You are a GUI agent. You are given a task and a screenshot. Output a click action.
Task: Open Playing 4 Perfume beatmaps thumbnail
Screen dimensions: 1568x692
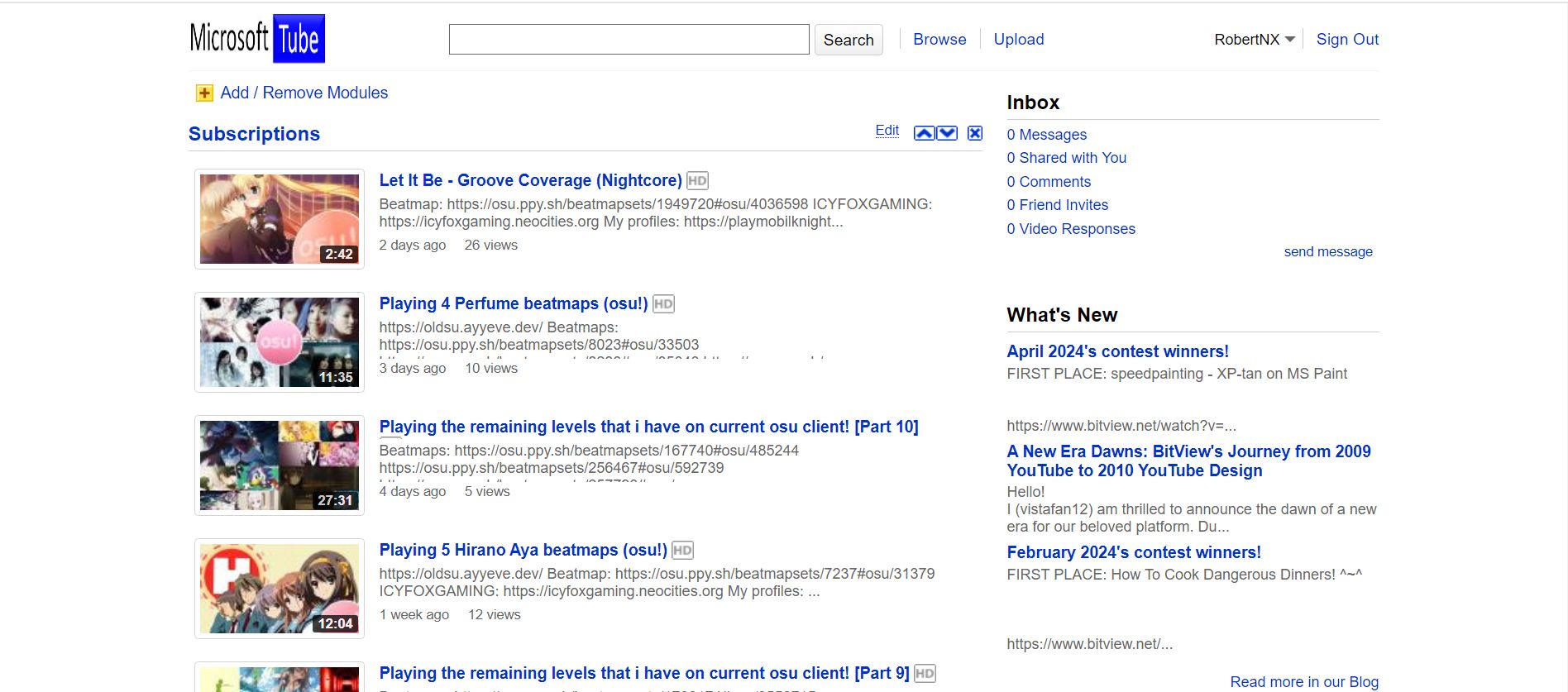coord(280,342)
